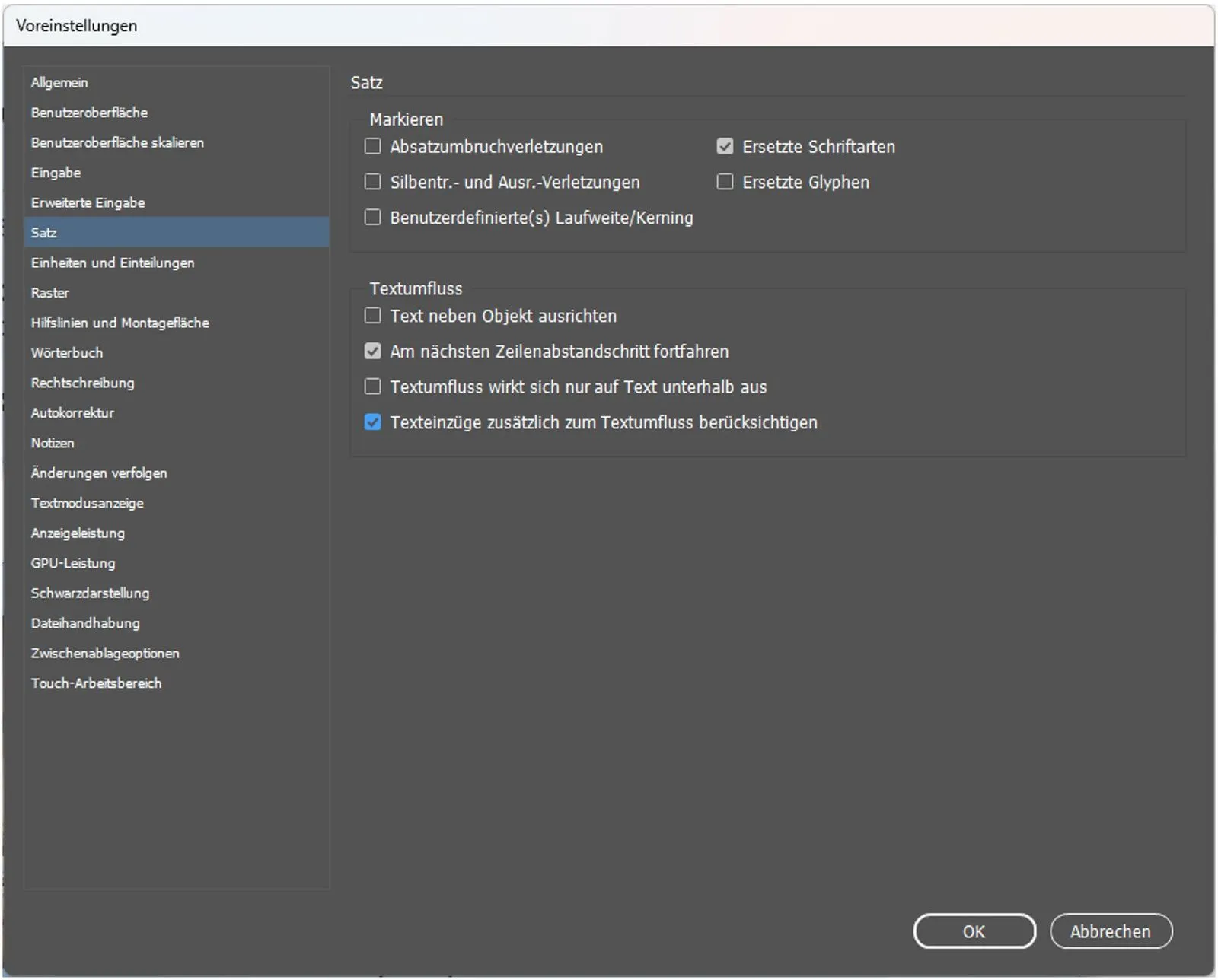
Task: Select Rechtschreibung in the category list
Action: click(x=82, y=383)
